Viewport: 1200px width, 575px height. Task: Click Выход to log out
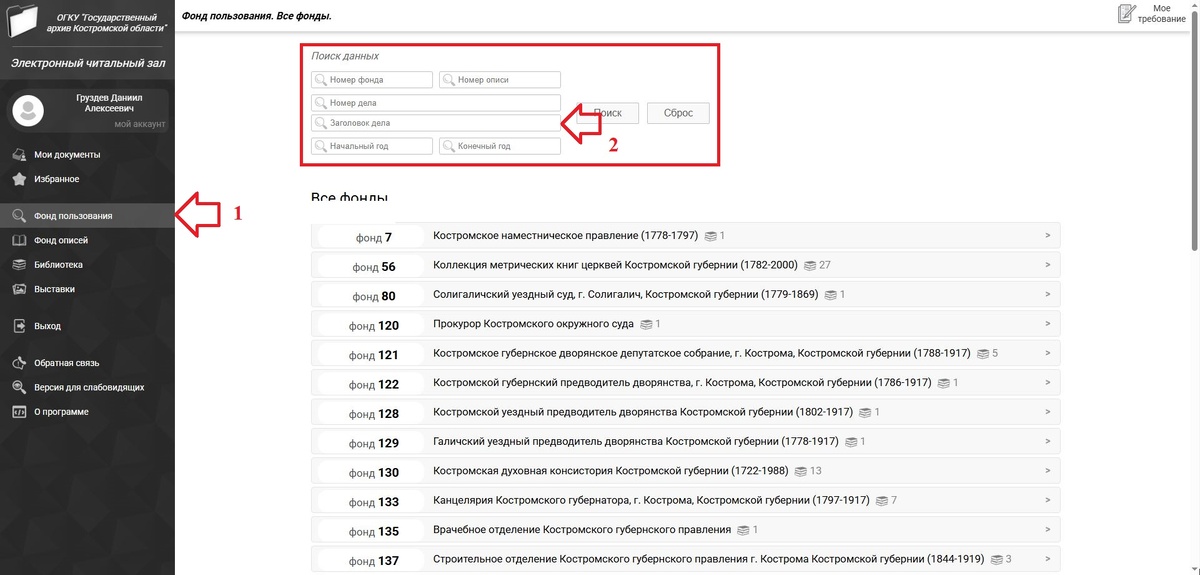[47, 326]
